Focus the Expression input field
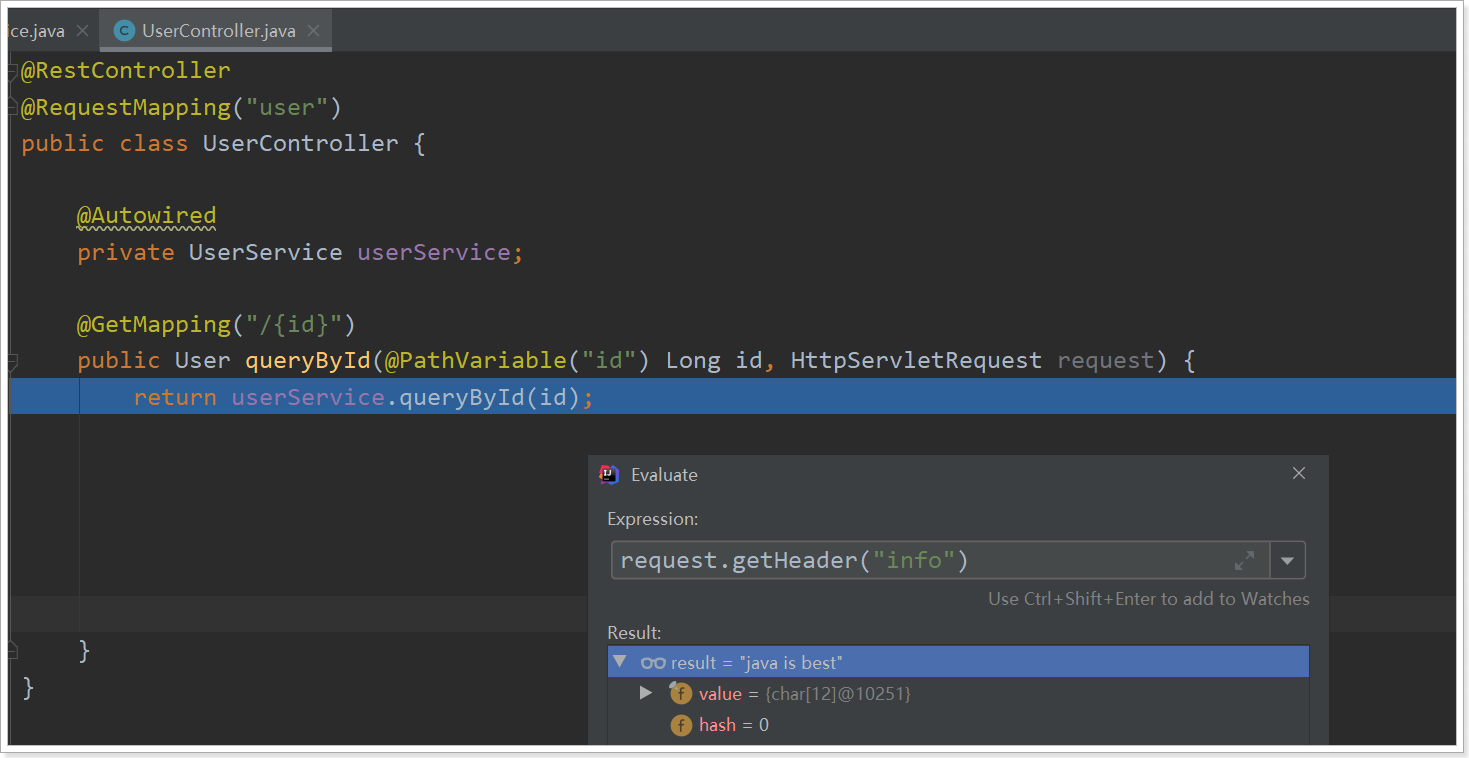 coord(940,560)
